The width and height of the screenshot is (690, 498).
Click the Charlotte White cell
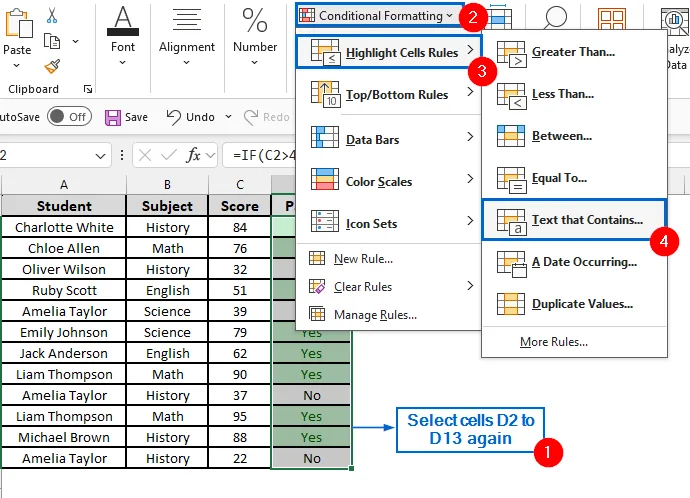coord(64,227)
